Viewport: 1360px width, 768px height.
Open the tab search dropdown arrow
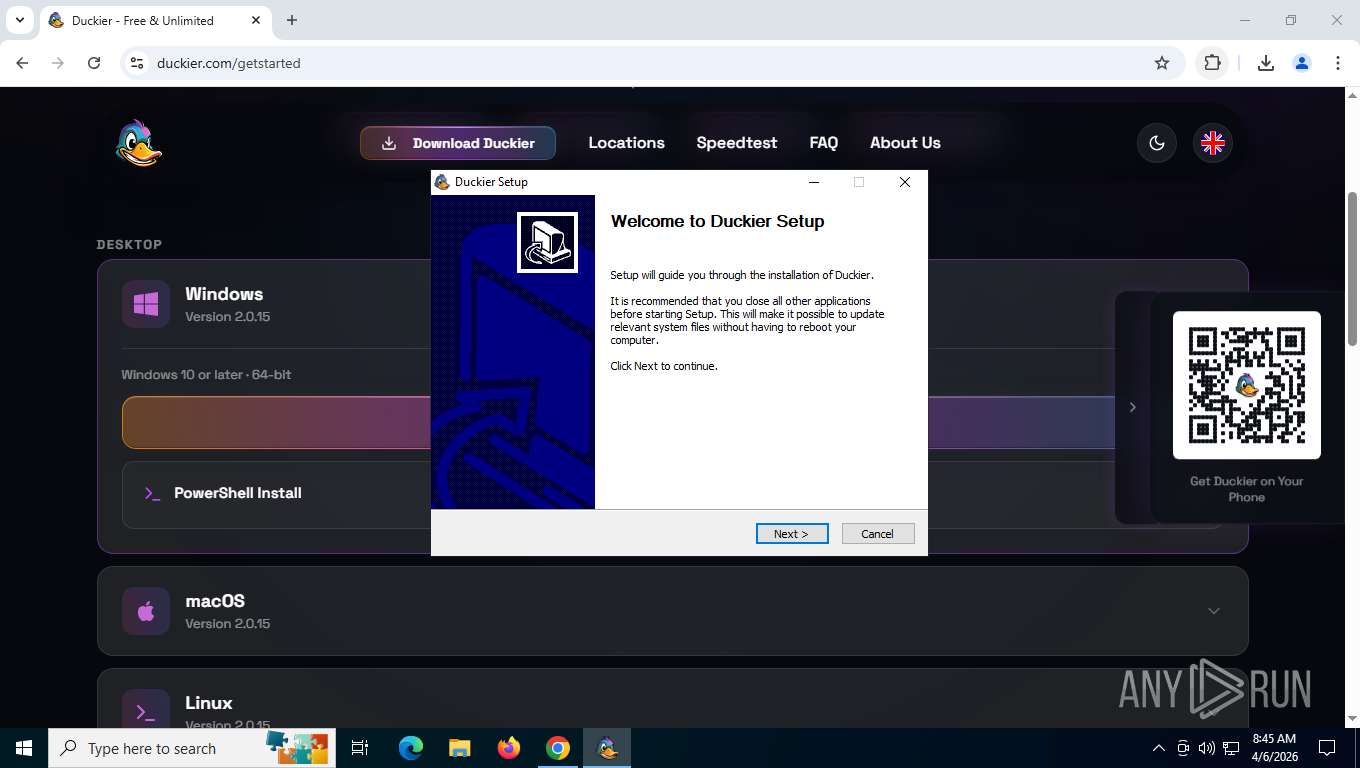(x=19, y=20)
